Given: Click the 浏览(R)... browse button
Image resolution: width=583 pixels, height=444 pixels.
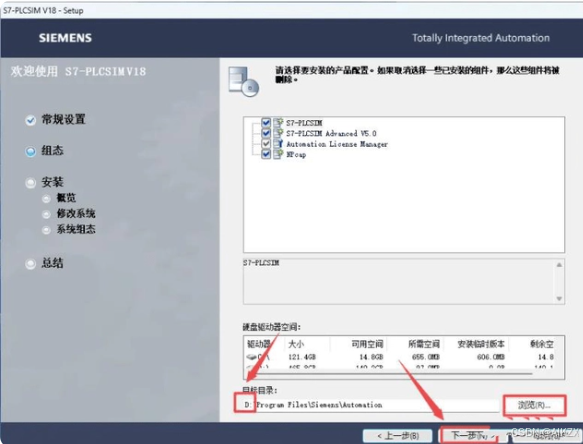Looking at the screenshot, I should point(534,405).
